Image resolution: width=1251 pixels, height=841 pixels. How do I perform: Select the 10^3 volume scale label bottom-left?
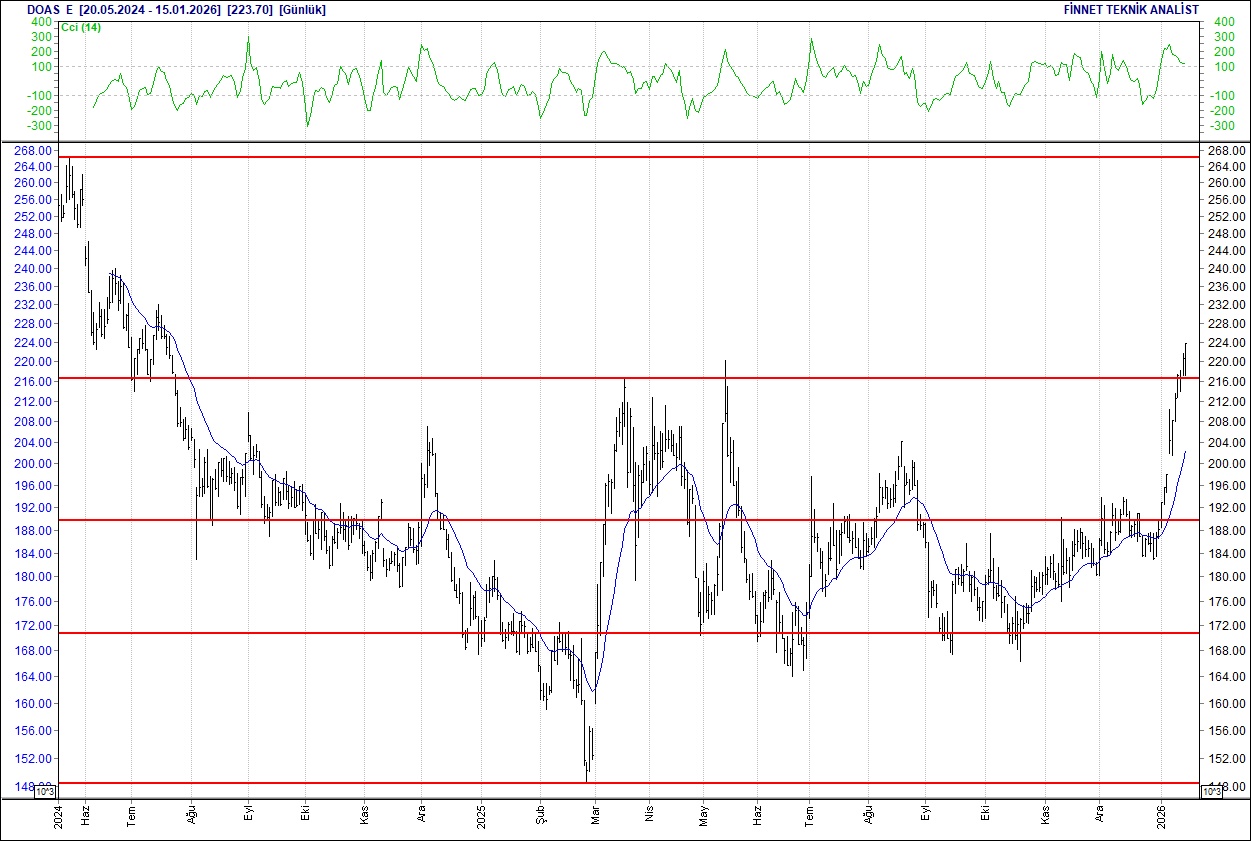coord(43,790)
